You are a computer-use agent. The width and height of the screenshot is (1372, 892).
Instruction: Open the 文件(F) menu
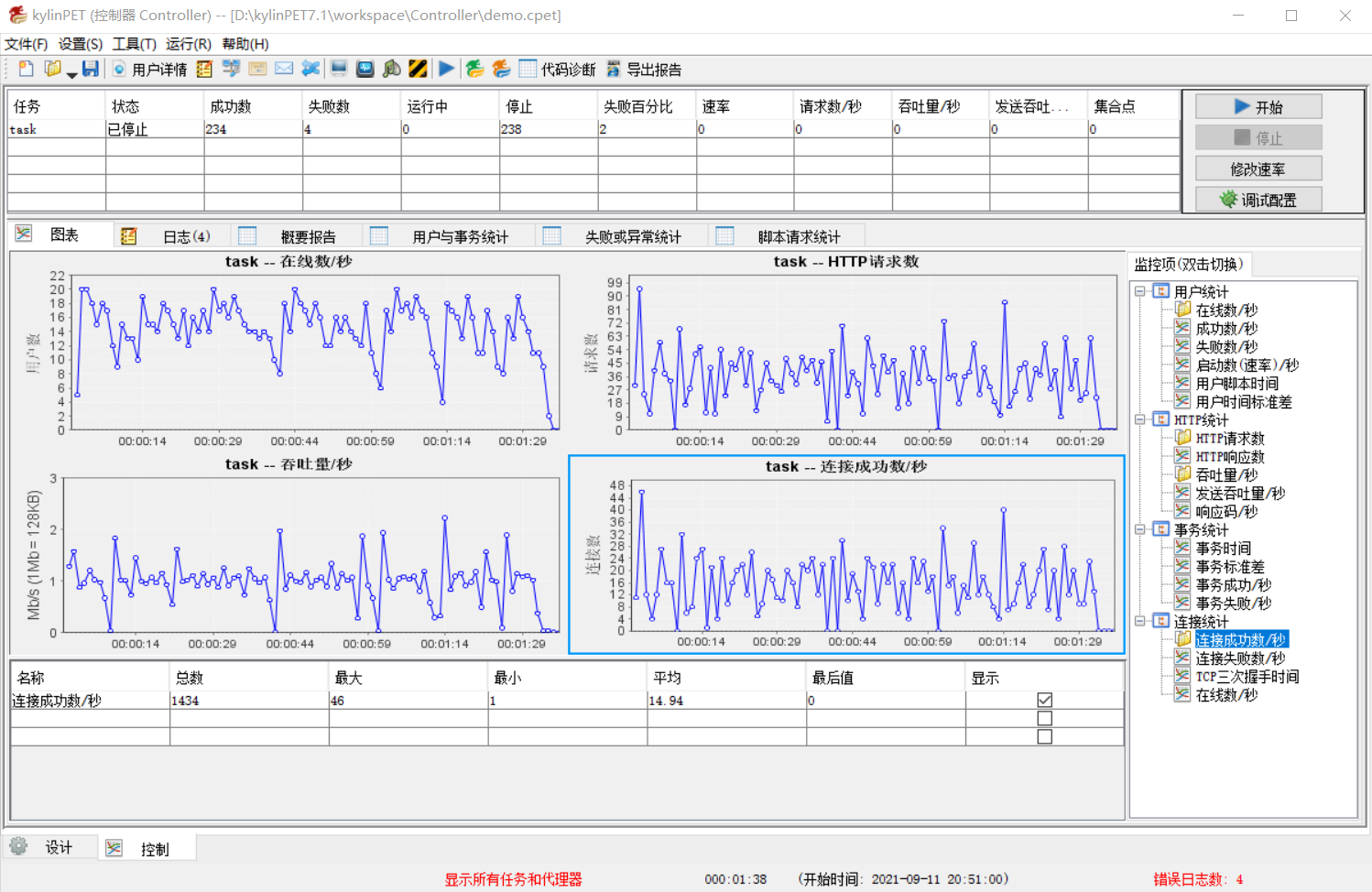click(26, 44)
